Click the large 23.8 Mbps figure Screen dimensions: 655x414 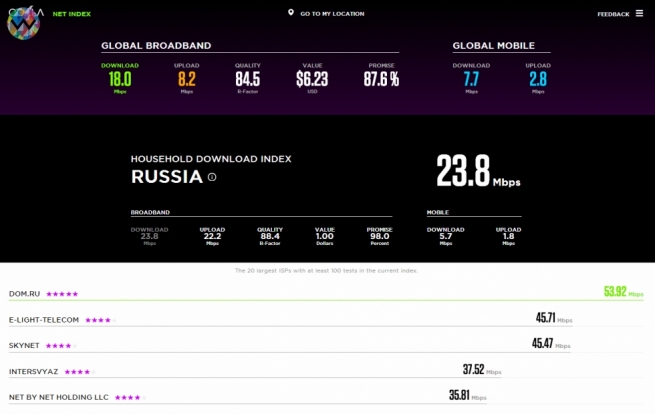point(478,171)
